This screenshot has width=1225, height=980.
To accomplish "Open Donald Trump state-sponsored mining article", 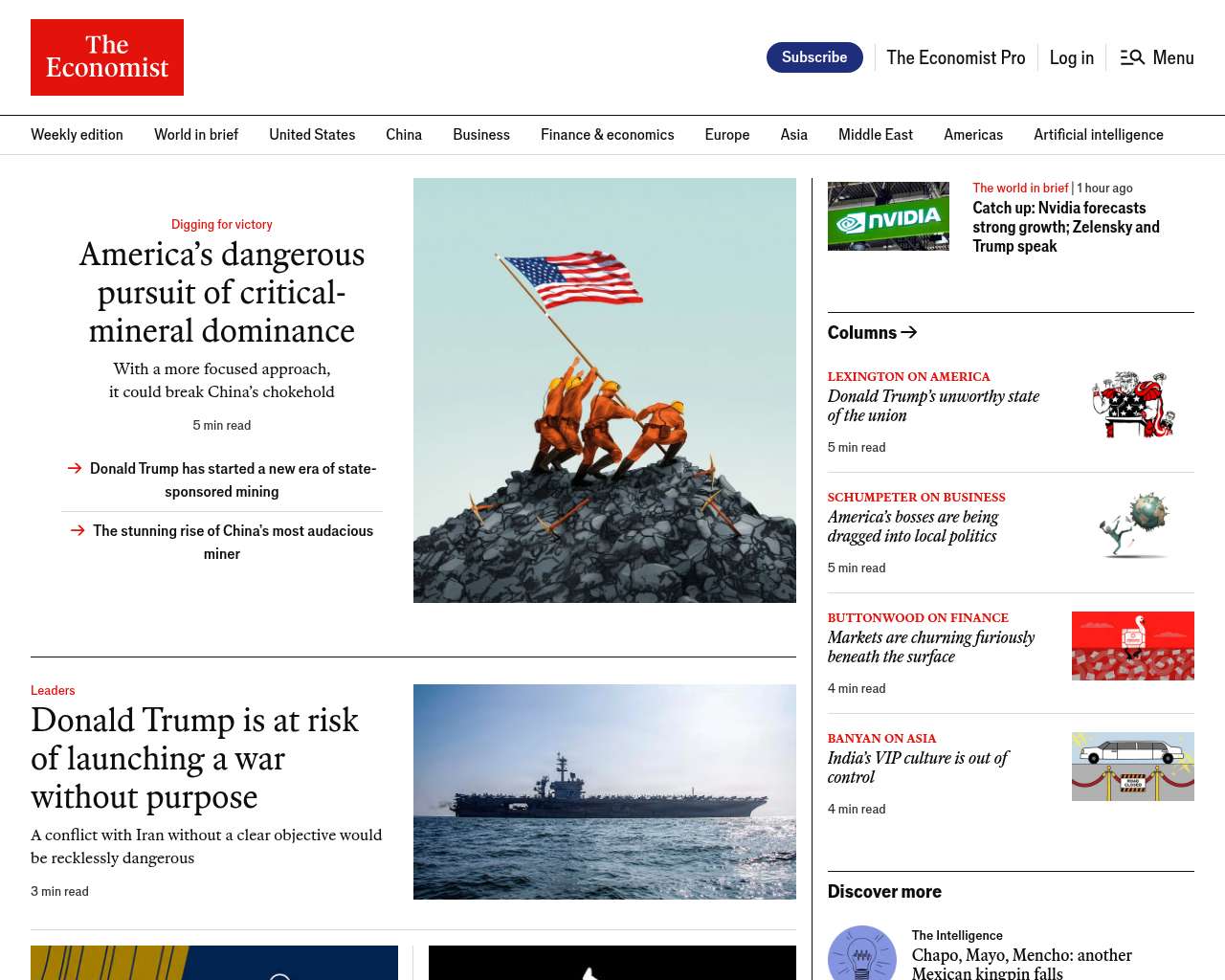I will pyautogui.click(x=233, y=479).
